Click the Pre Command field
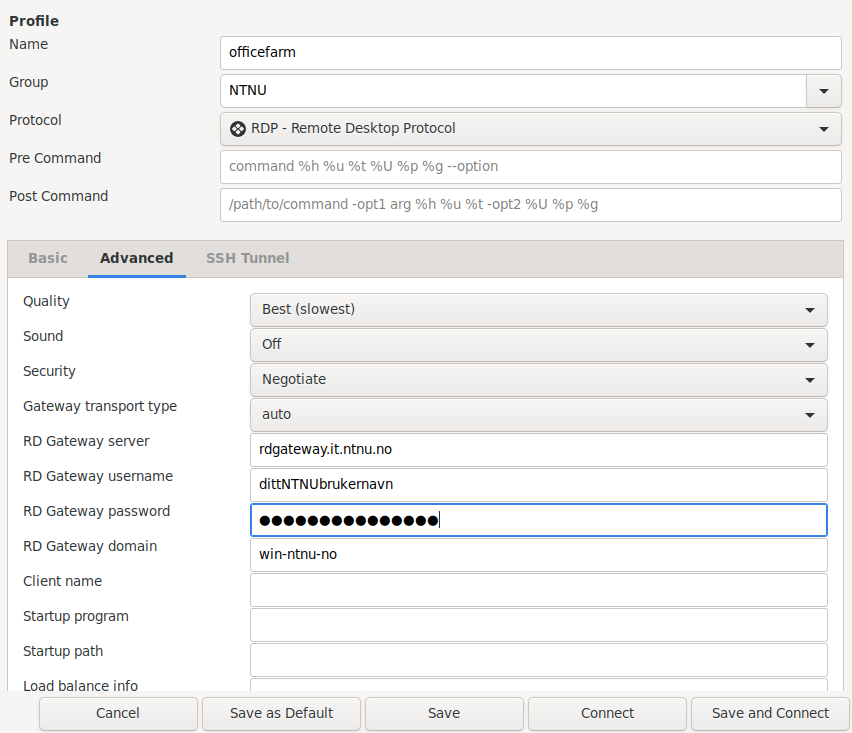Viewport: 852px width, 733px height. (x=531, y=167)
